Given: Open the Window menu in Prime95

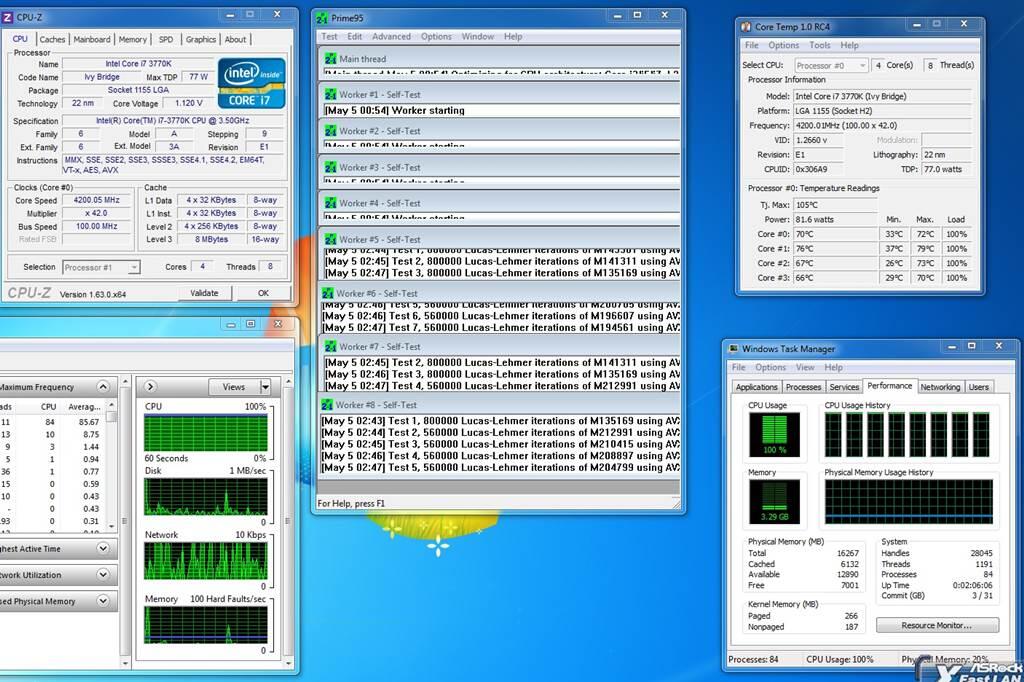Looking at the screenshot, I should click(477, 37).
